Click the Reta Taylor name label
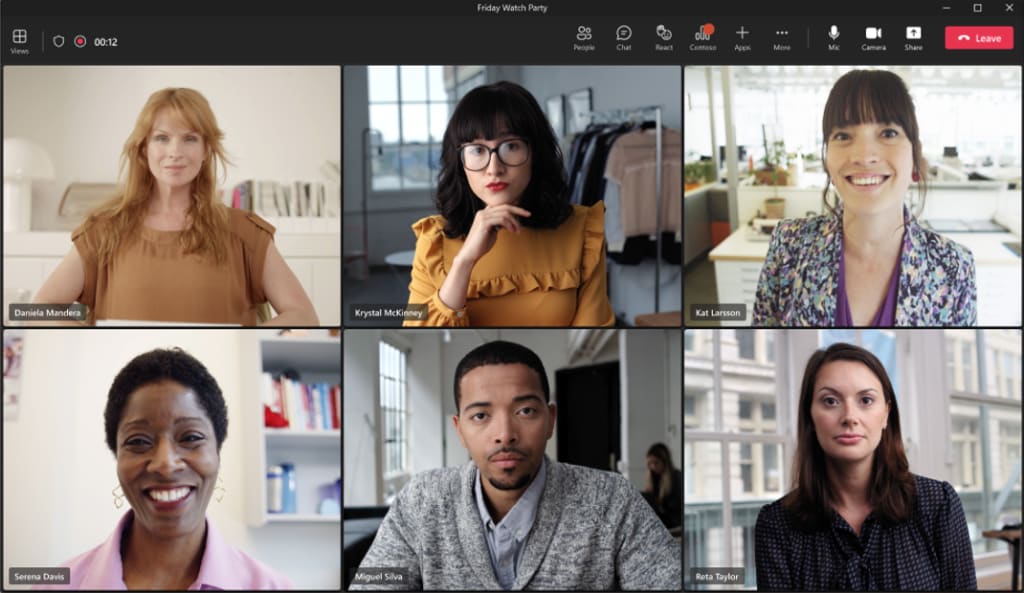 pos(717,577)
